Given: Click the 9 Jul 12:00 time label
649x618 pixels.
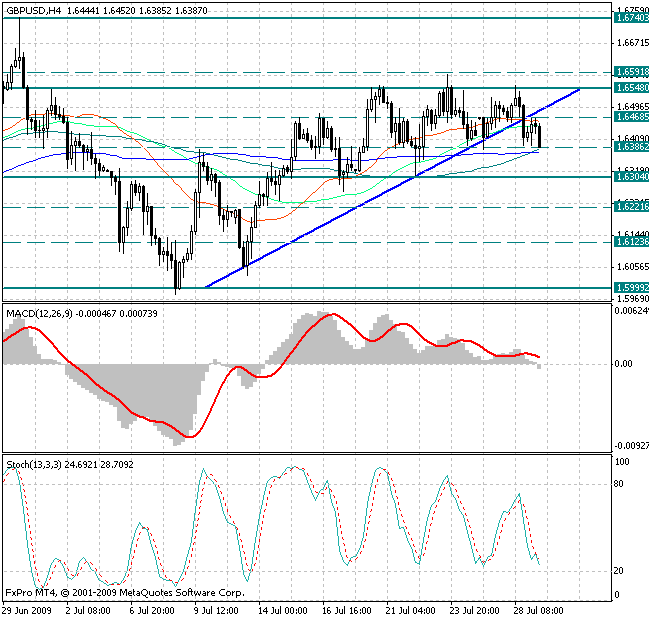Looking at the screenshot, I should tap(216, 611).
